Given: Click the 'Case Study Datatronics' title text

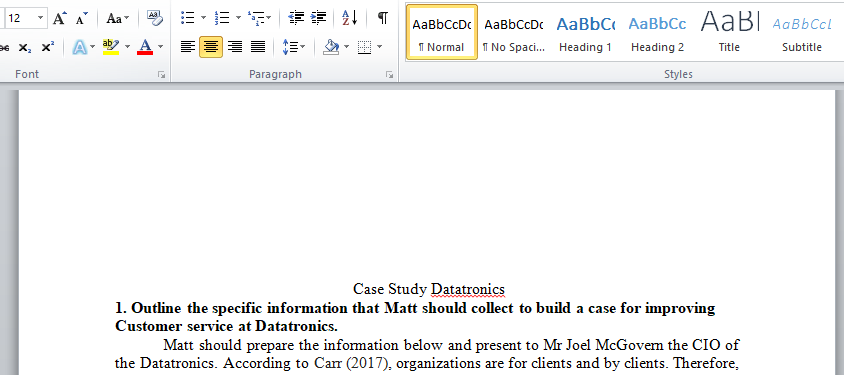Looking at the screenshot, I should 428,289.
